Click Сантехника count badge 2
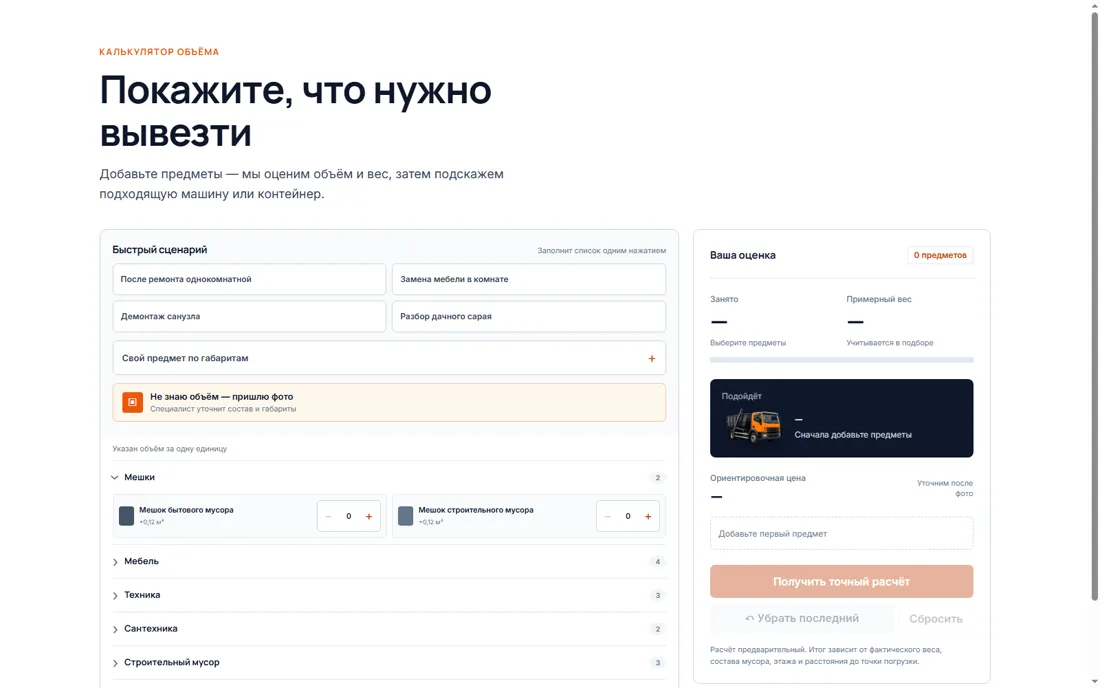1100x688 pixels. pyautogui.click(x=657, y=629)
